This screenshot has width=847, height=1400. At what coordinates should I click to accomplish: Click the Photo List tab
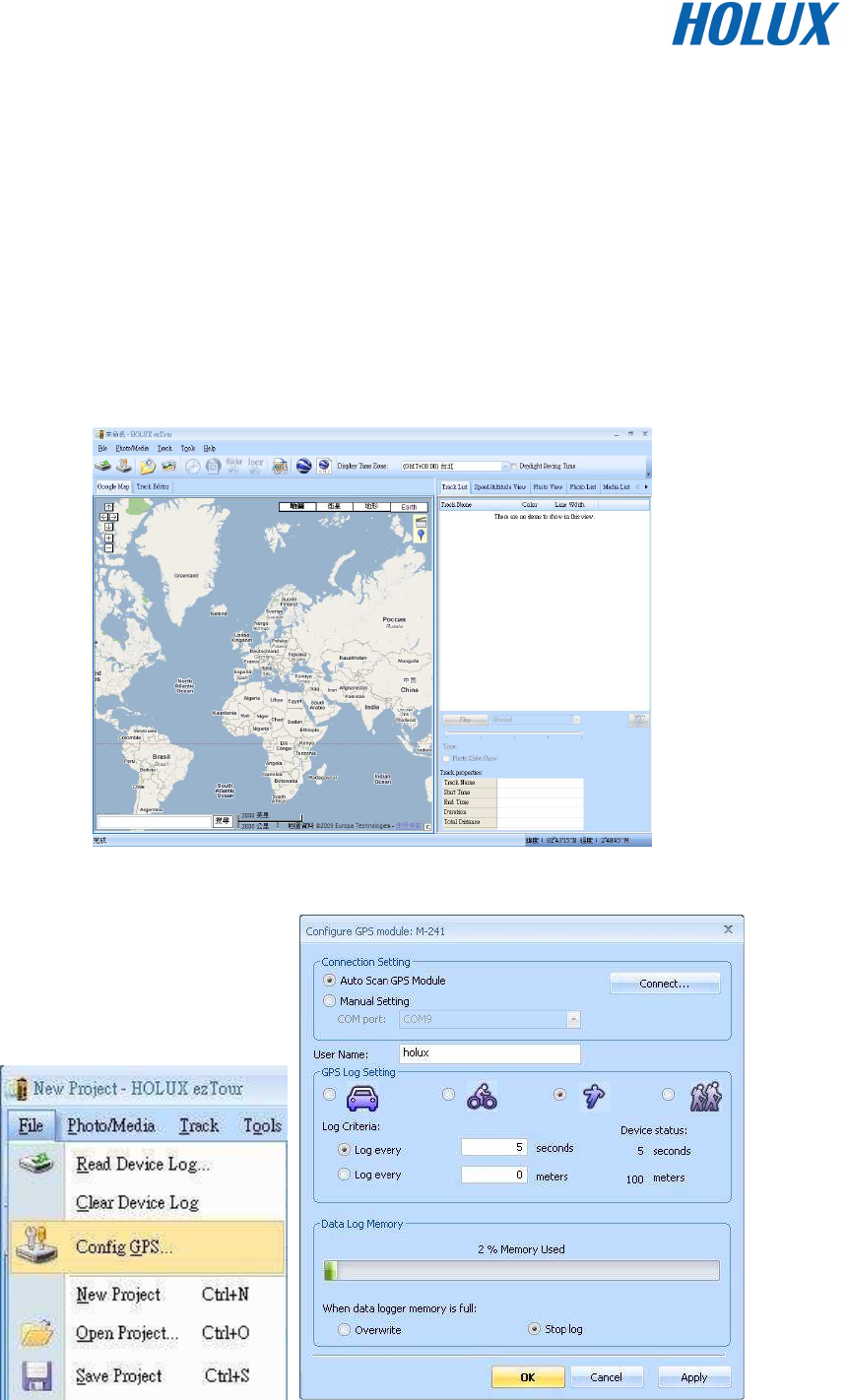[583, 486]
